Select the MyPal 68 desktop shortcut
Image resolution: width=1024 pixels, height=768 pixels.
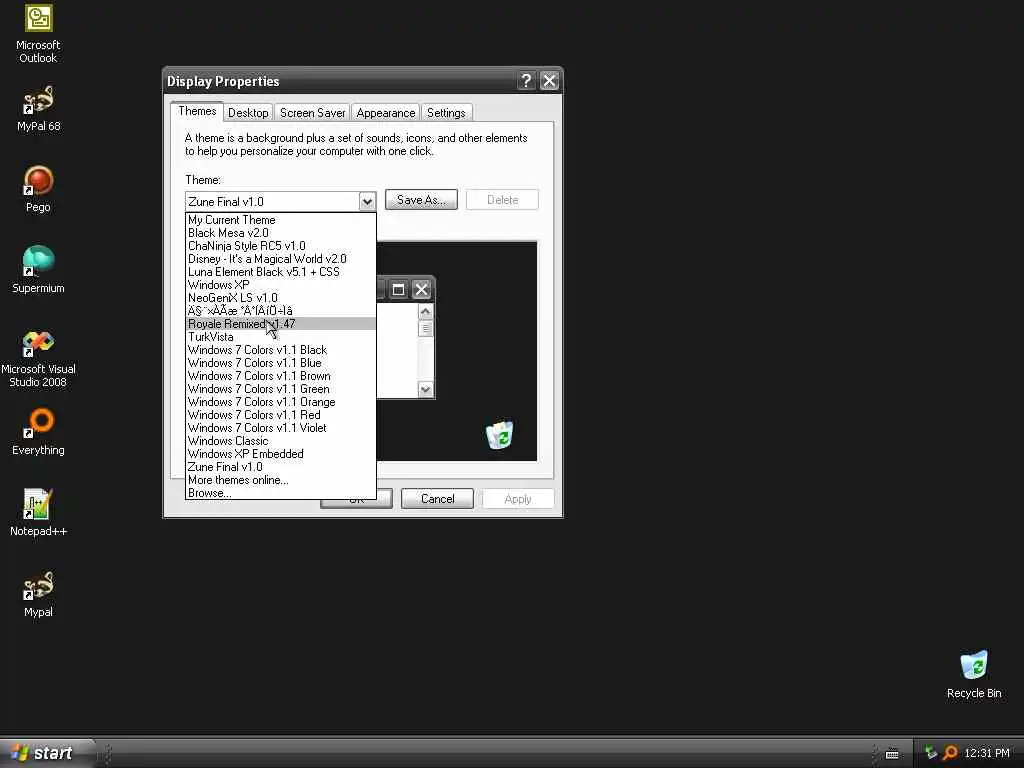[38, 109]
